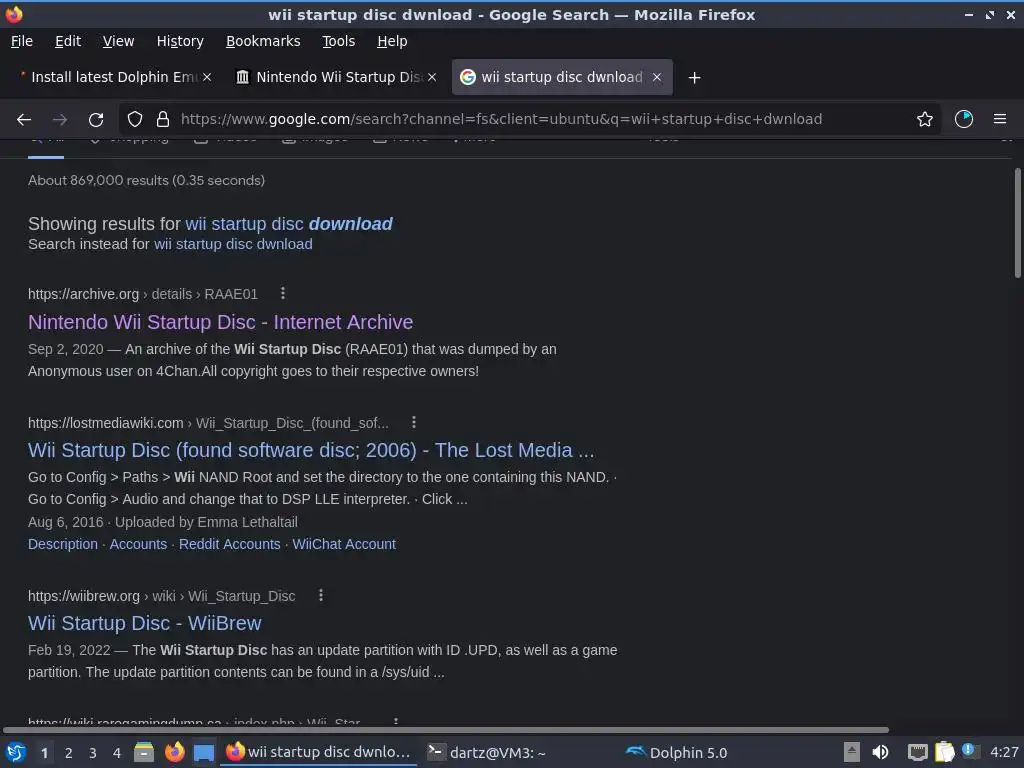Click the vertical page scrollbar thumb
Image resolution: width=1024 pixels, height=768 pixels.
[1017, 223]
